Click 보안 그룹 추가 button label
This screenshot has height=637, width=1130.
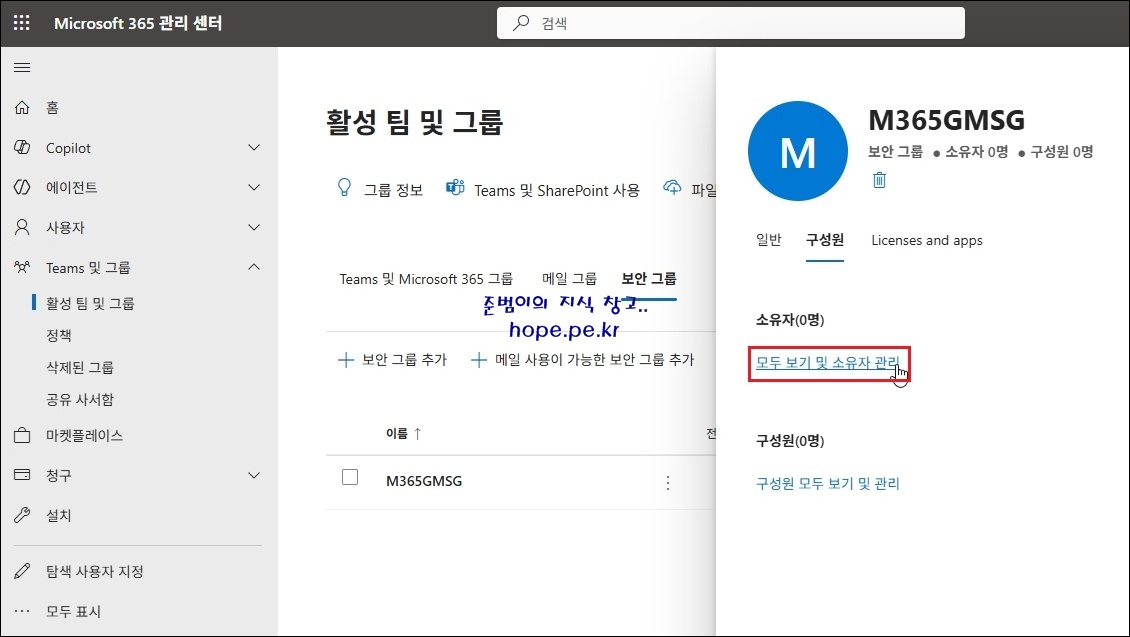point(404,360)
